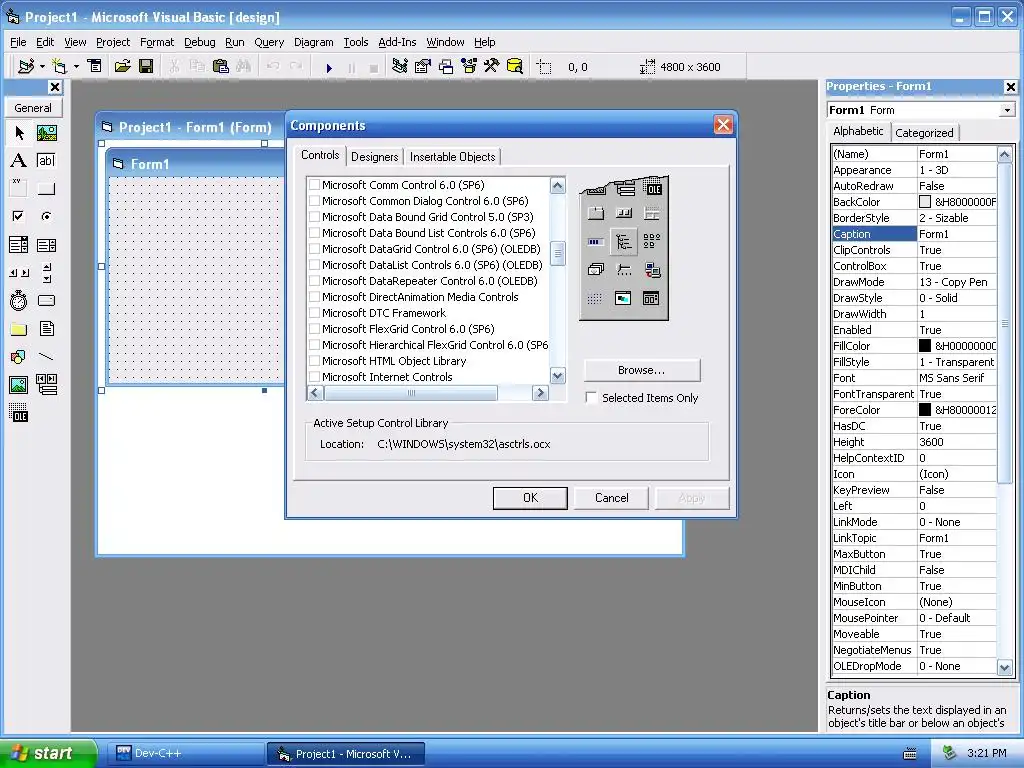Image resolution: width=1024 pixels, height=768 pixels.
Task: Select the Line control tool
Action: click(x=46, y=357)
